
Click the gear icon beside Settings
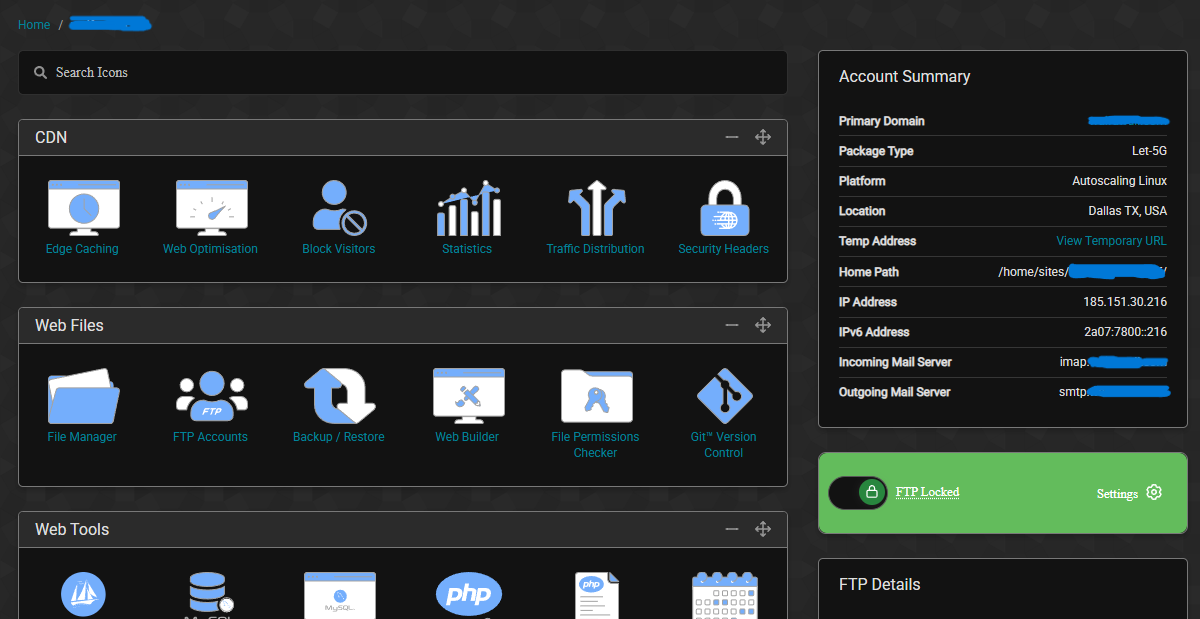[x=1154, y=492]
